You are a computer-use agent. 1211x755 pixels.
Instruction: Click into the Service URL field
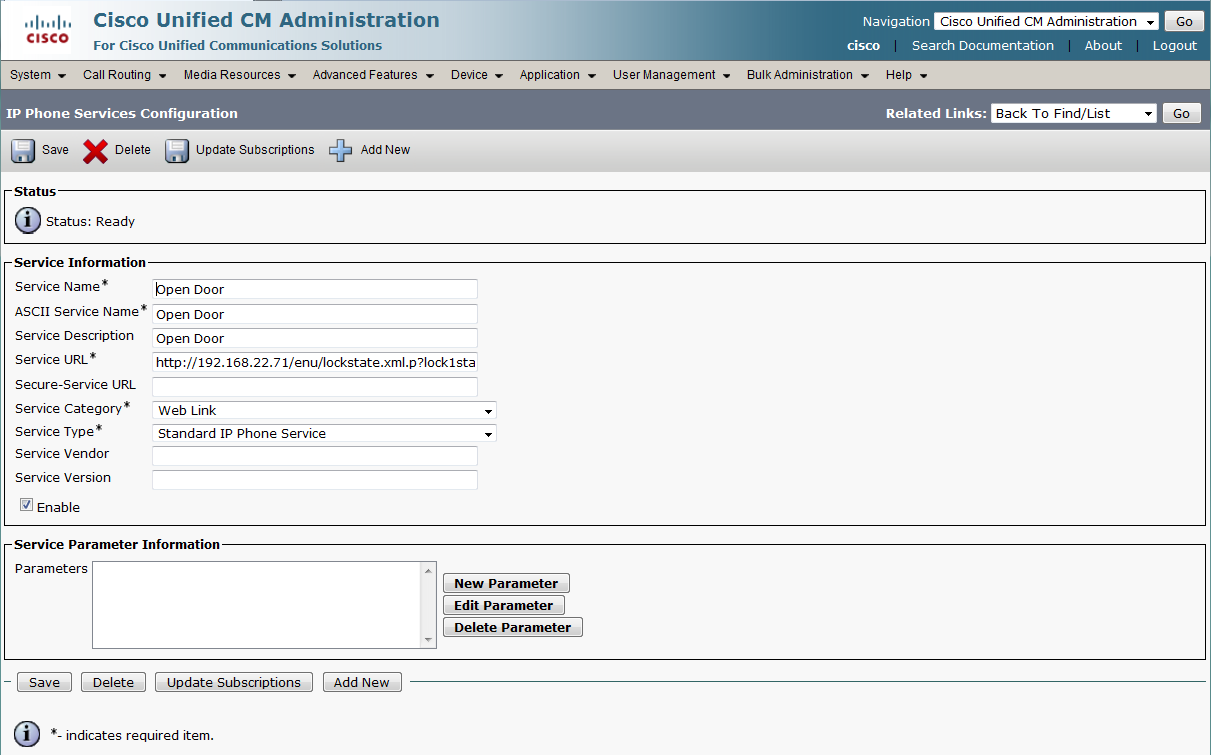(315, 362)
